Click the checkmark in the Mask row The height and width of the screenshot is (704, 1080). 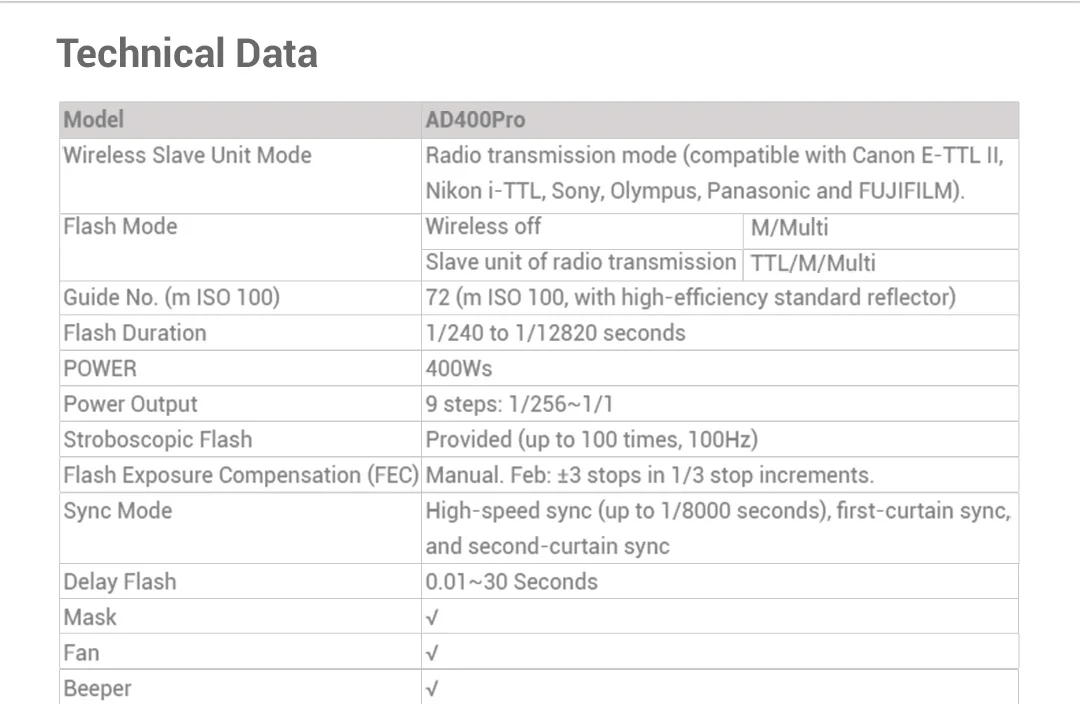(x=432, y=618)
